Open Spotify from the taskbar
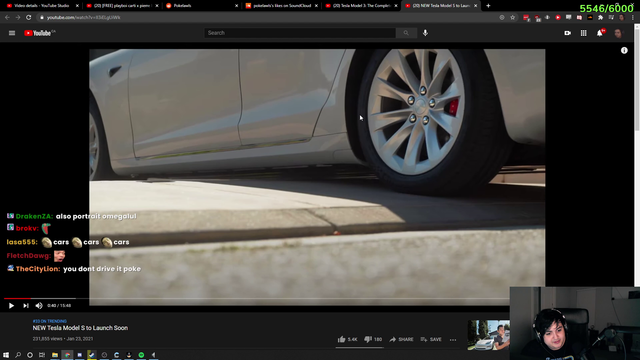Image resolution: width=640 pixels, height=360 pixels. pyautogui.click(x=141, y=355)
